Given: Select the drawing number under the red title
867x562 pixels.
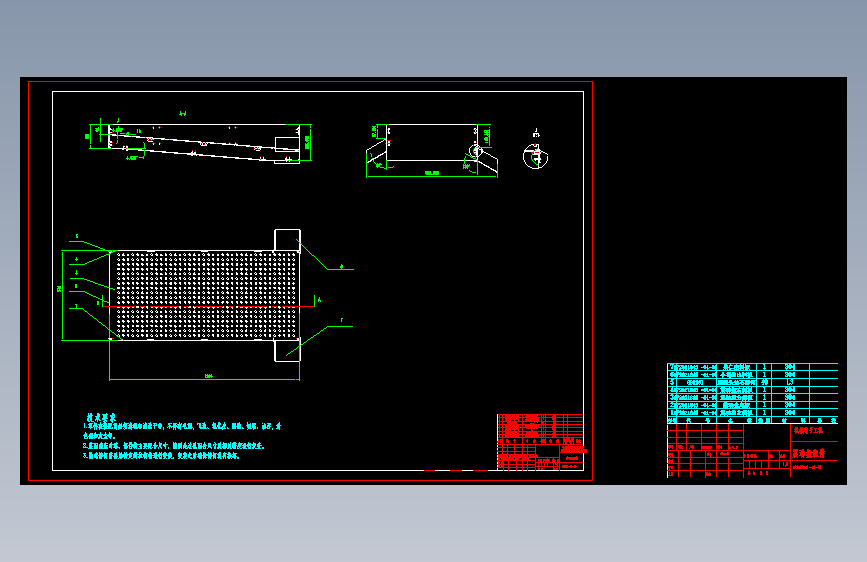Looking at the screenshot, I should pyautogui.click(x=807, y=467).
